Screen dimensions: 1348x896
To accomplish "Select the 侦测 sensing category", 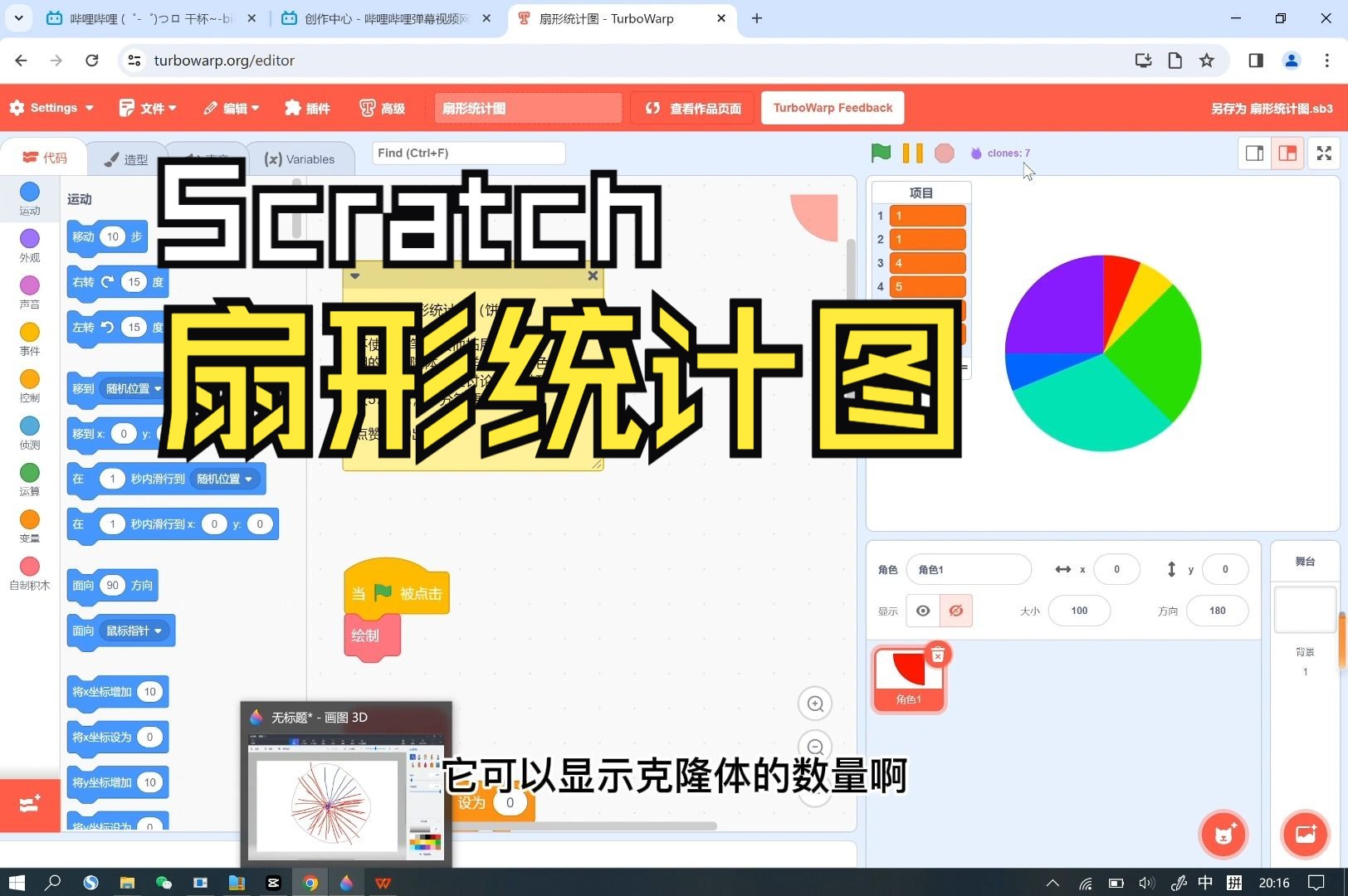I will click(30, 433).
